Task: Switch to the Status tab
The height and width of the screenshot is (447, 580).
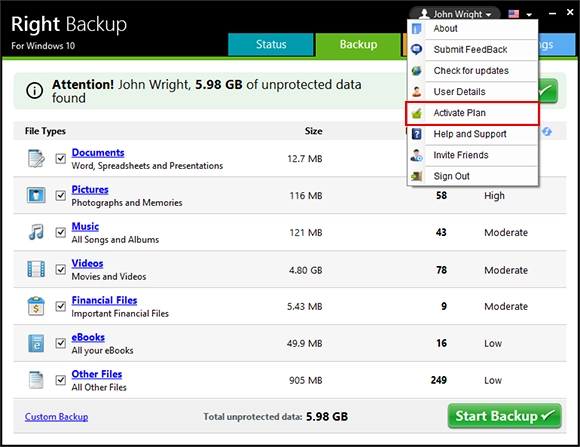Action: pos(271,44)
